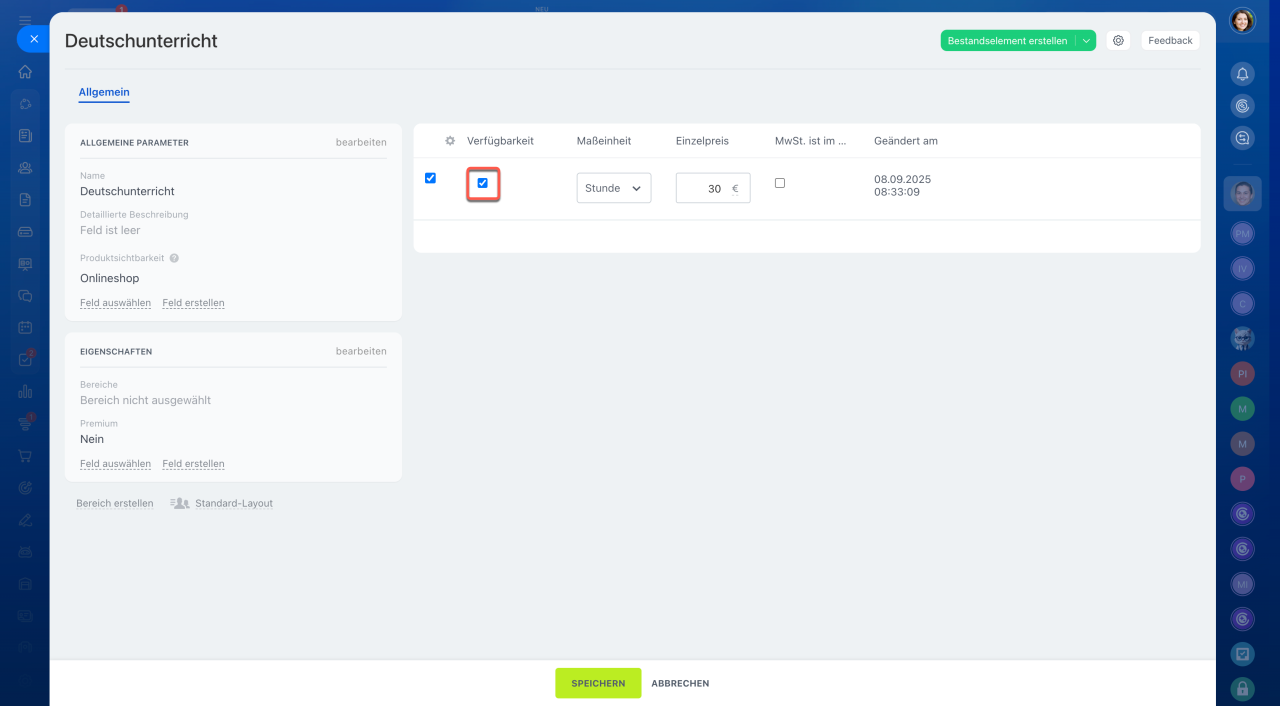Image resolution: width=1280 pixels, height=706 pixels.
Task: Close the slider with the X button
Action: 33,39
